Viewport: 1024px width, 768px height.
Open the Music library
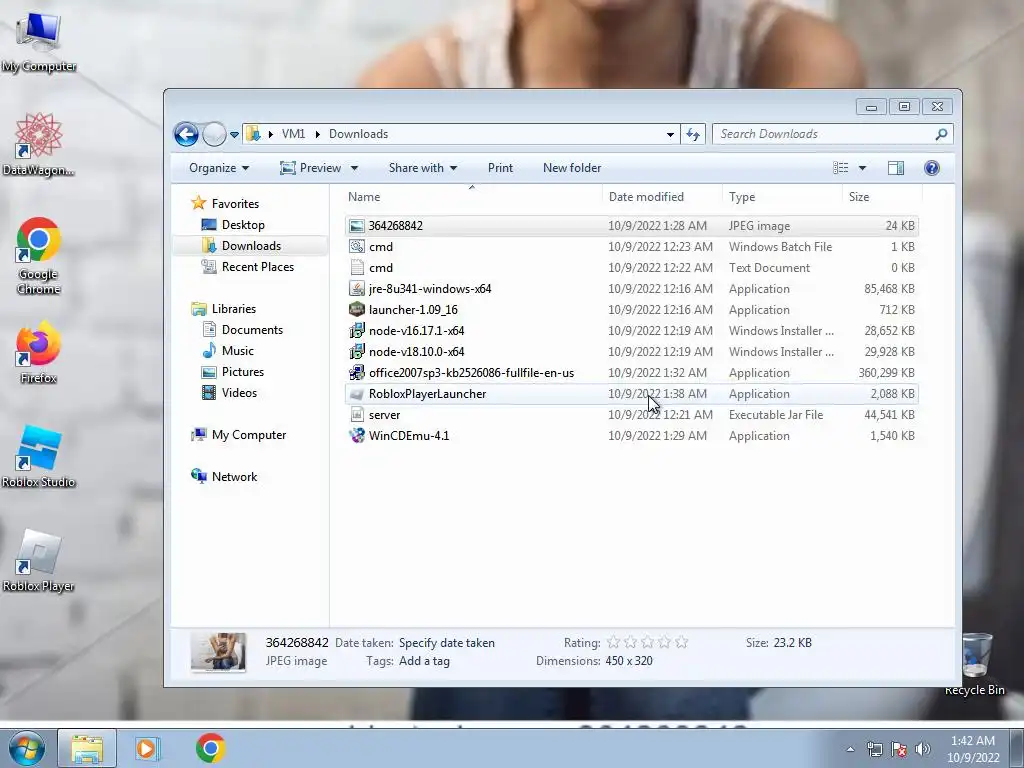pos(237,351)
